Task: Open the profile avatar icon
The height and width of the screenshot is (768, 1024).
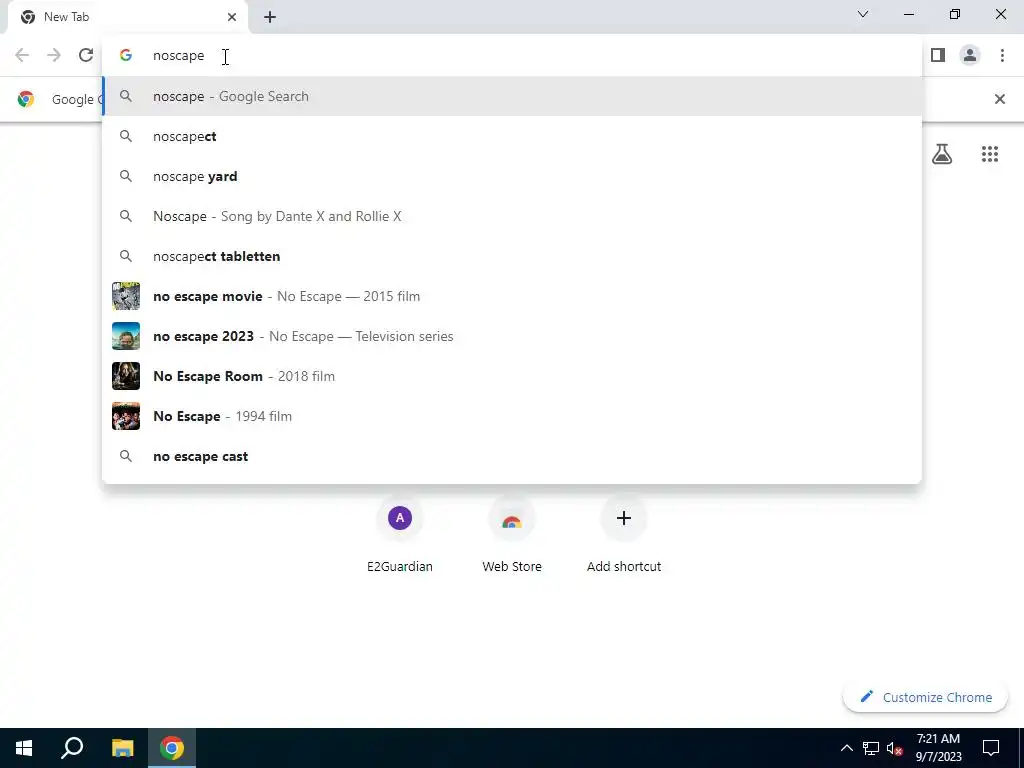Action: 970,56
